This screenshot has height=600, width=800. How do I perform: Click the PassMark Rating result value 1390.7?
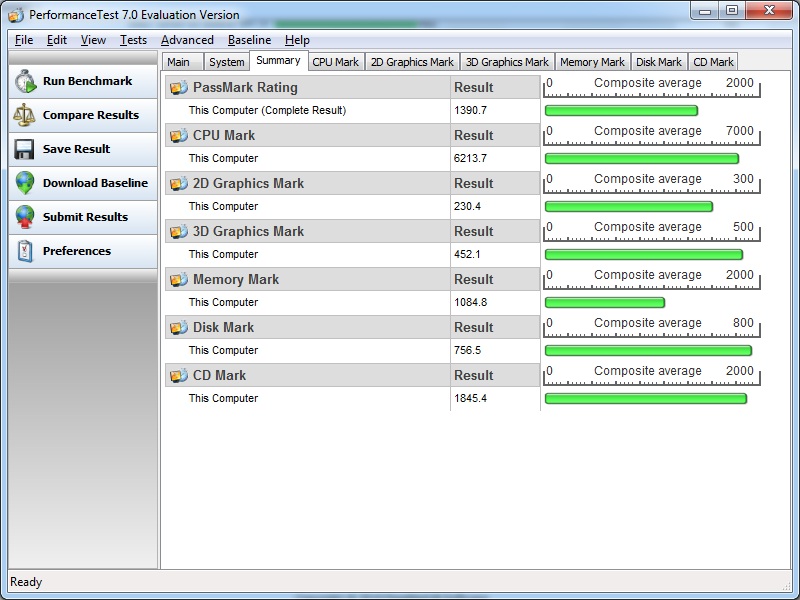(470, 111)
